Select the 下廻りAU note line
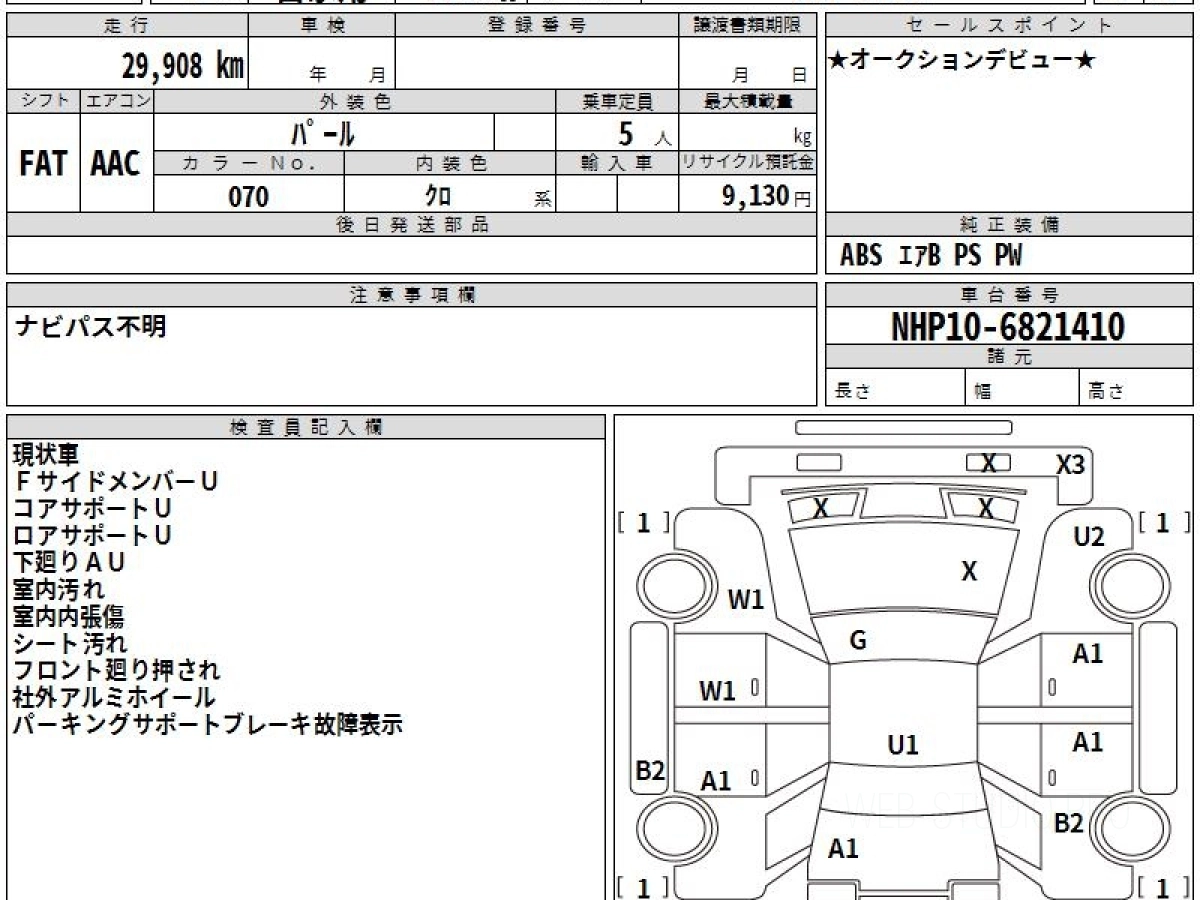The image size is (1200, 900). pos(69,562)
